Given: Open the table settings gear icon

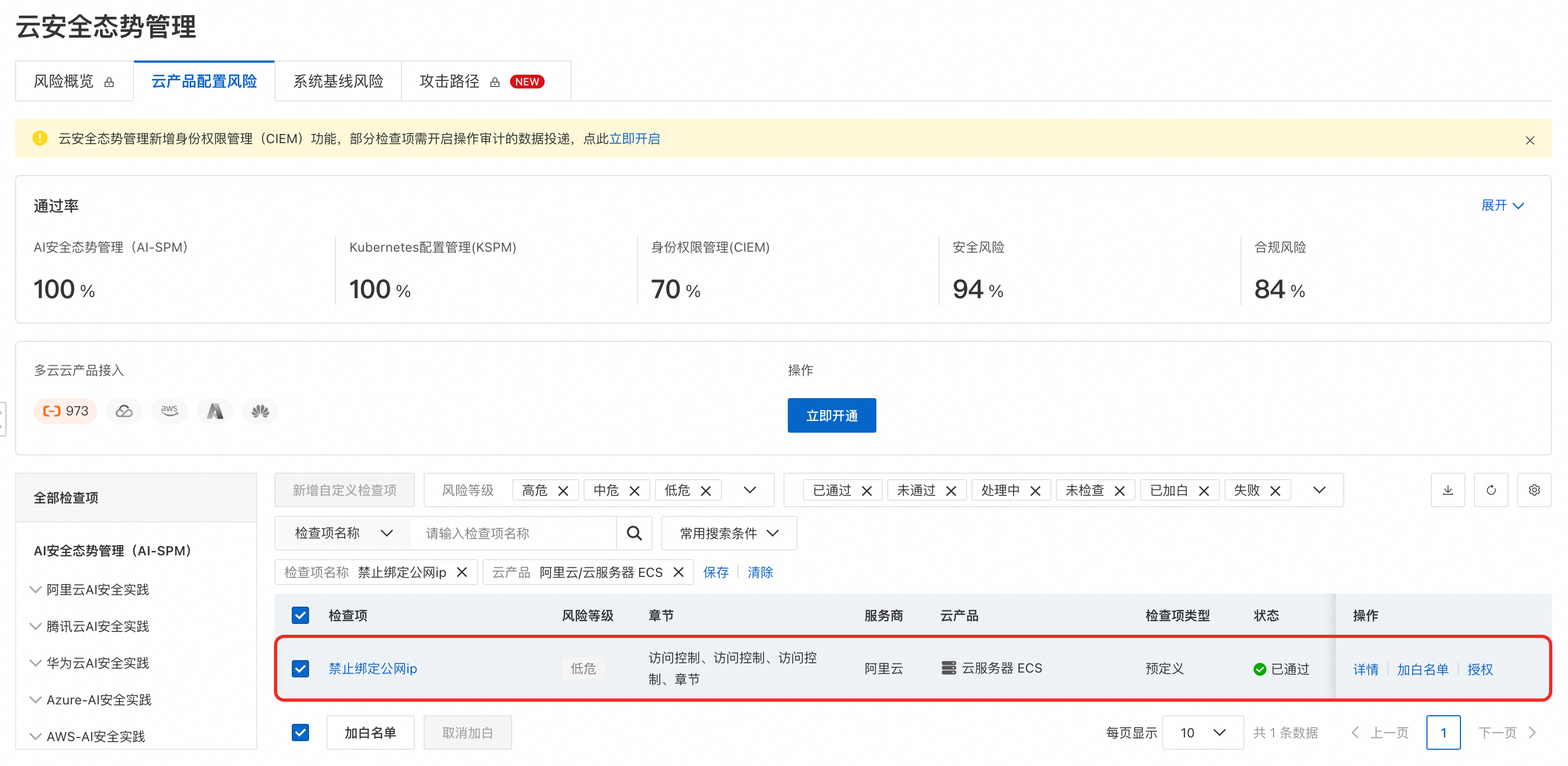Looking at the screenshot, I should (x=1534, y=490).
